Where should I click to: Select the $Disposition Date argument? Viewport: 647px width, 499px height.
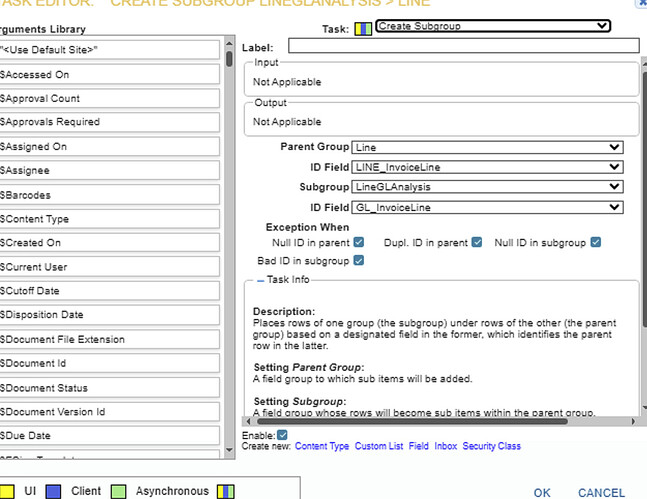pos(109,315)
